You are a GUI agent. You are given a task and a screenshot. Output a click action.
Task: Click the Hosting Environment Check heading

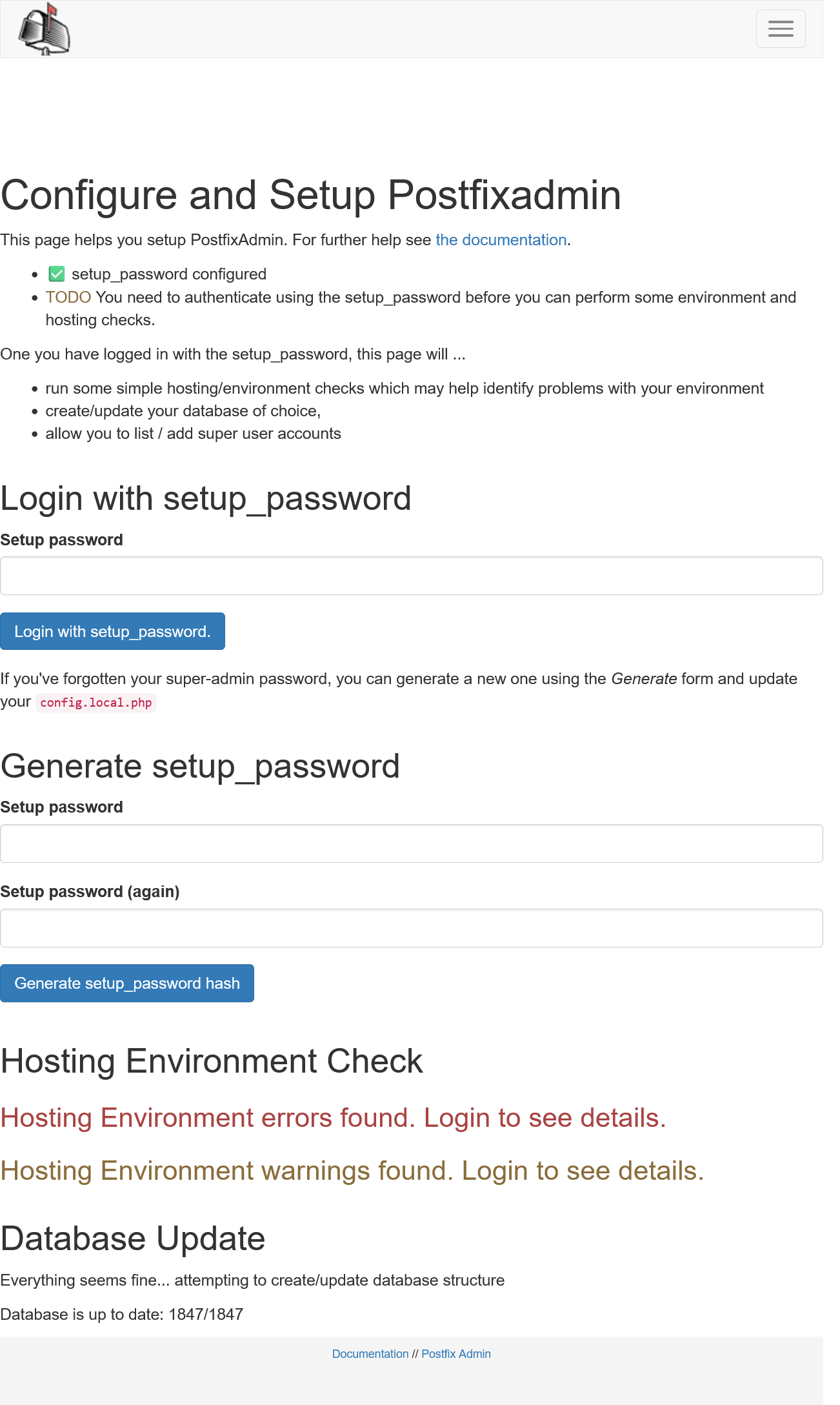click(212, 1062)
